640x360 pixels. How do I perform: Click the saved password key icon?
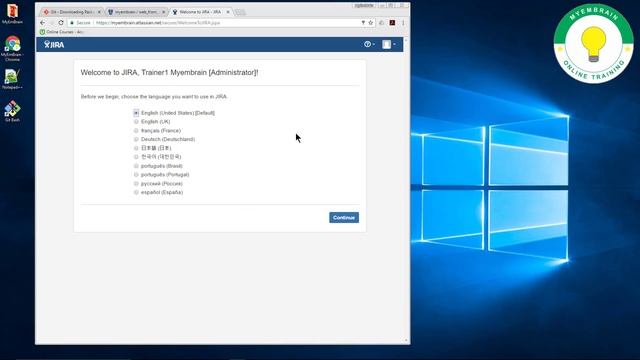tap(363, 23)
